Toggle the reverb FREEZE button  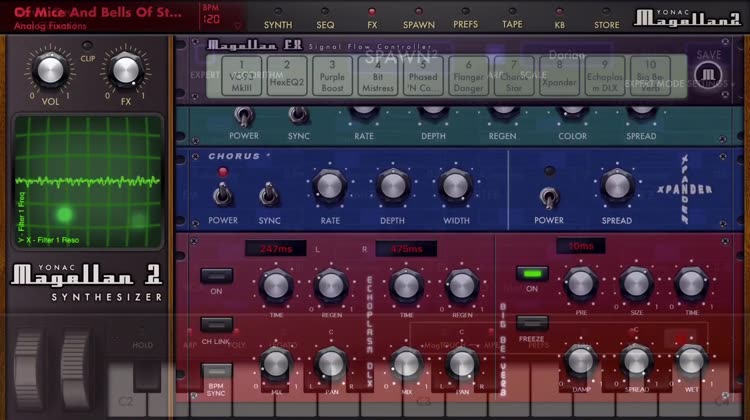pos(532,323)
